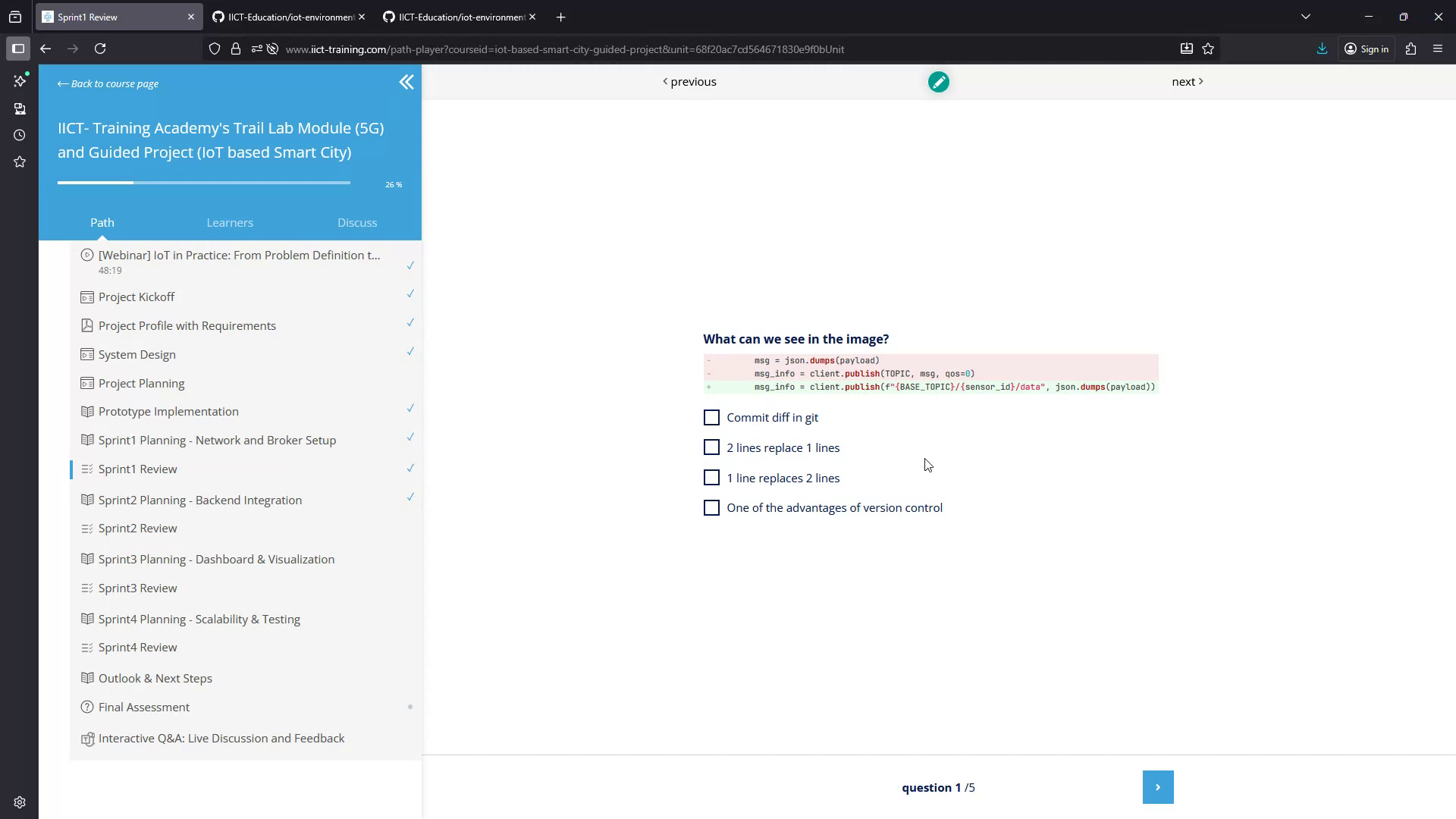This screenshot has width=1456, height=819.
Task: Click the extensions puzzle-piece icon
Action: tap(1411, 49)
